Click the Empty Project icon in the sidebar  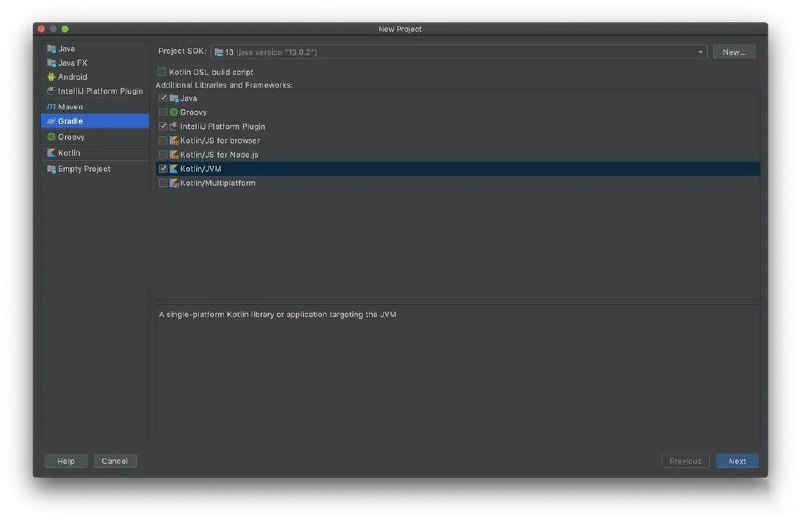coord(51,169)
